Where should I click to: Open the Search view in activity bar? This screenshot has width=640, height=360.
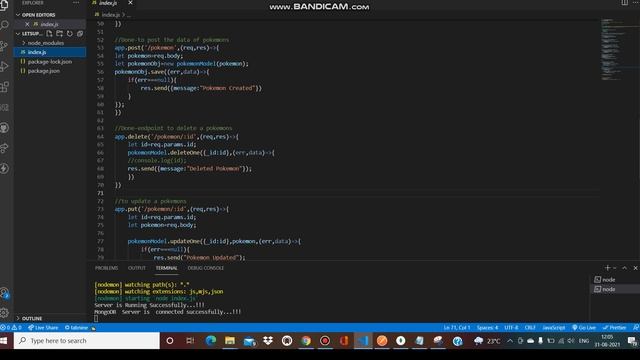[x=4, y=25]
